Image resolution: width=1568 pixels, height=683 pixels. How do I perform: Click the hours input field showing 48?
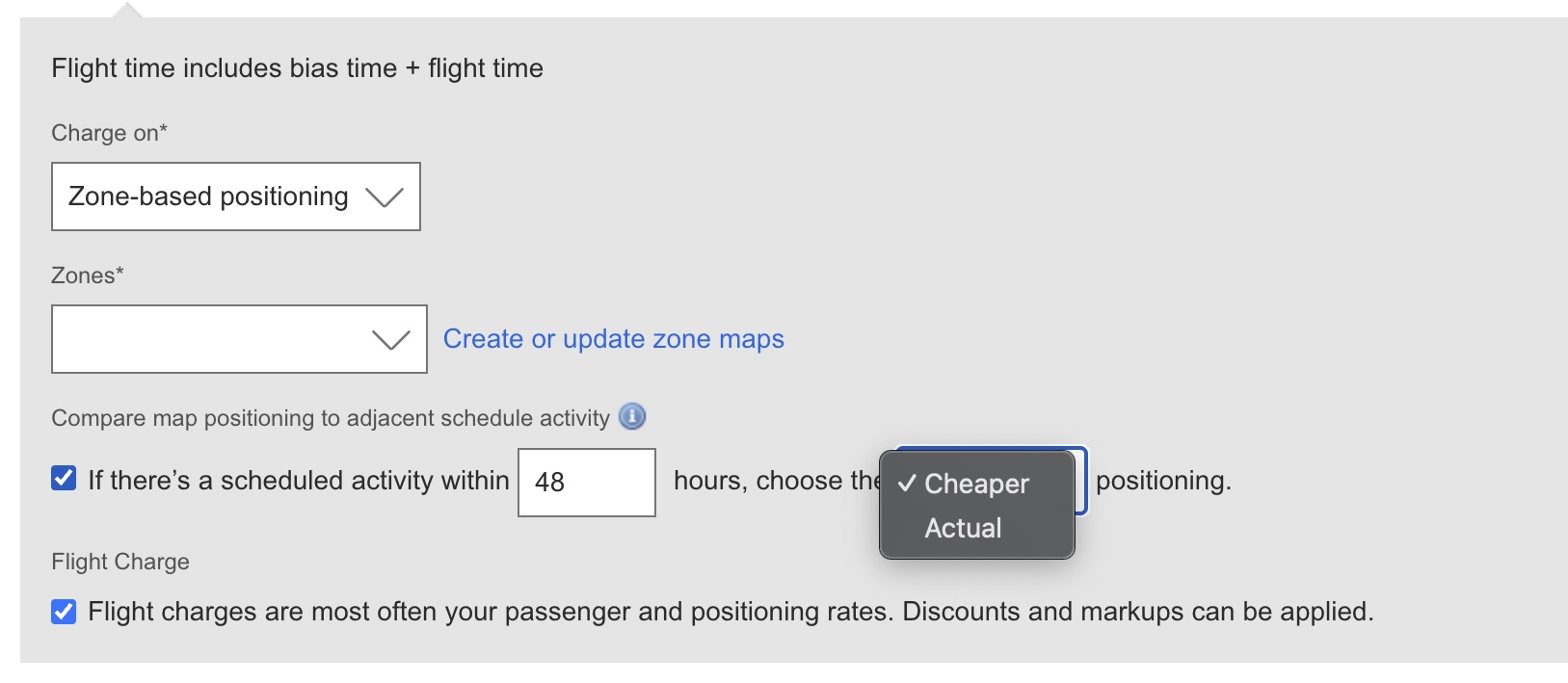click(x=586, y=483)
